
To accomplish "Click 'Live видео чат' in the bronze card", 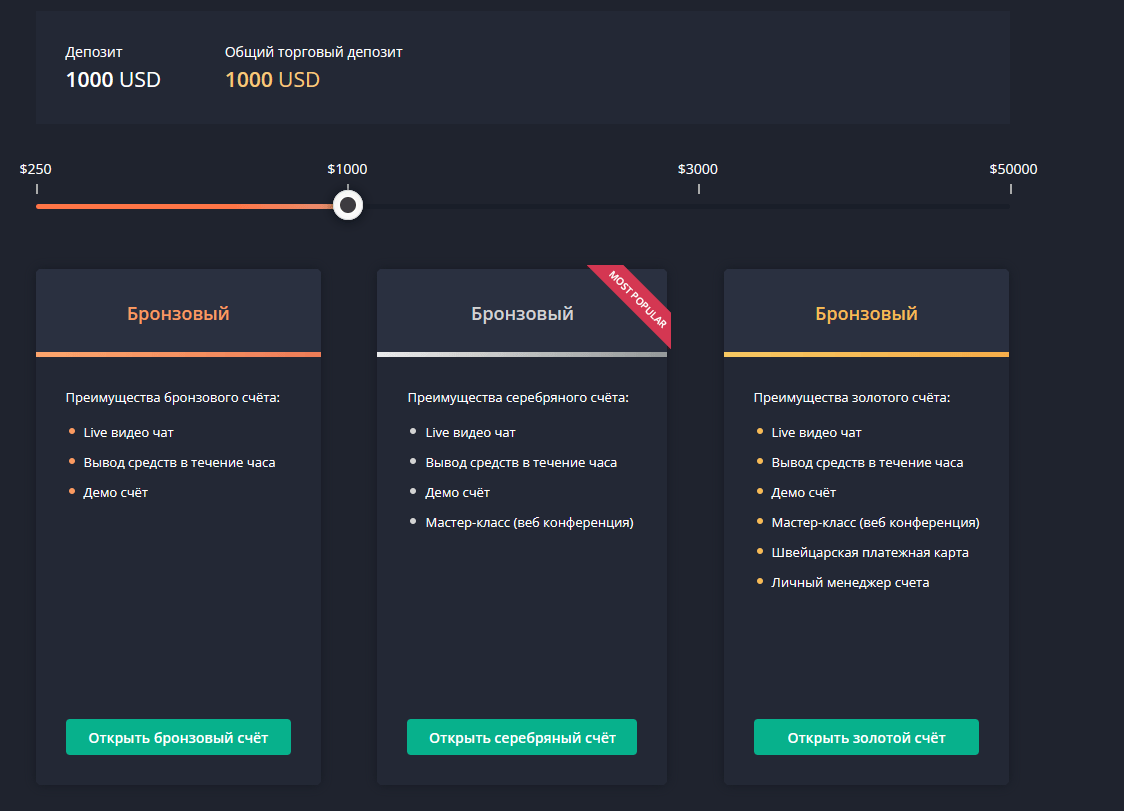I will 126,432.
